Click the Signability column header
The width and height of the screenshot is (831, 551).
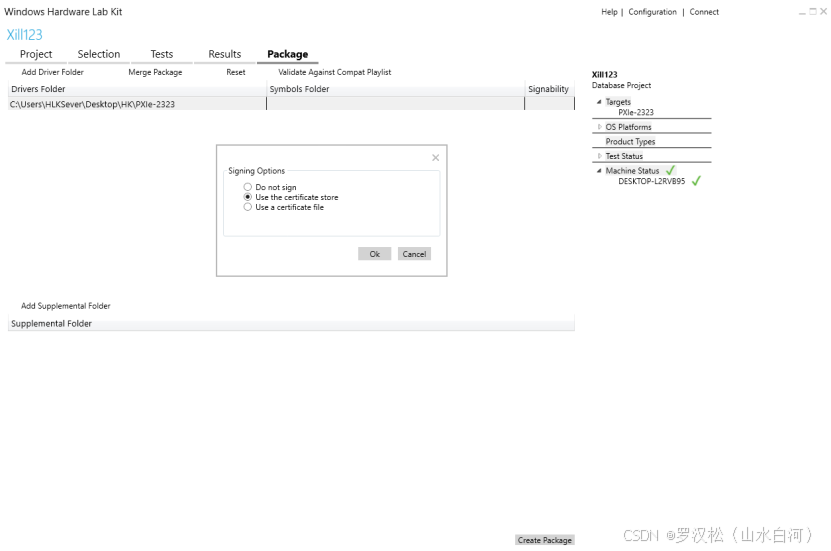point(550,89)
